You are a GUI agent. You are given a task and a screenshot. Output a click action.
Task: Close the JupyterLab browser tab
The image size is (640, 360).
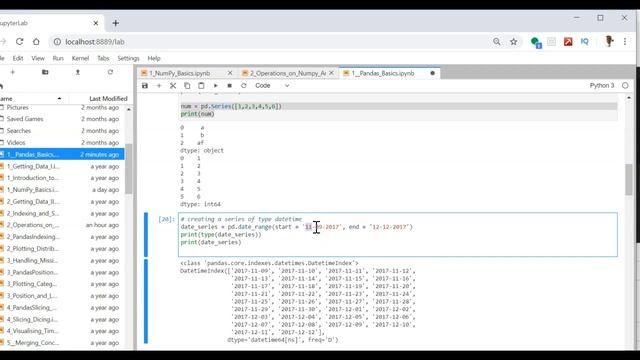coord(96,23)
